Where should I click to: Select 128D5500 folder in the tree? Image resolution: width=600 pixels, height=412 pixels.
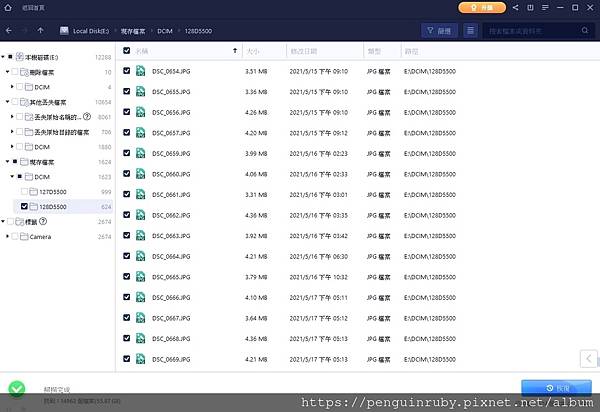53,207
